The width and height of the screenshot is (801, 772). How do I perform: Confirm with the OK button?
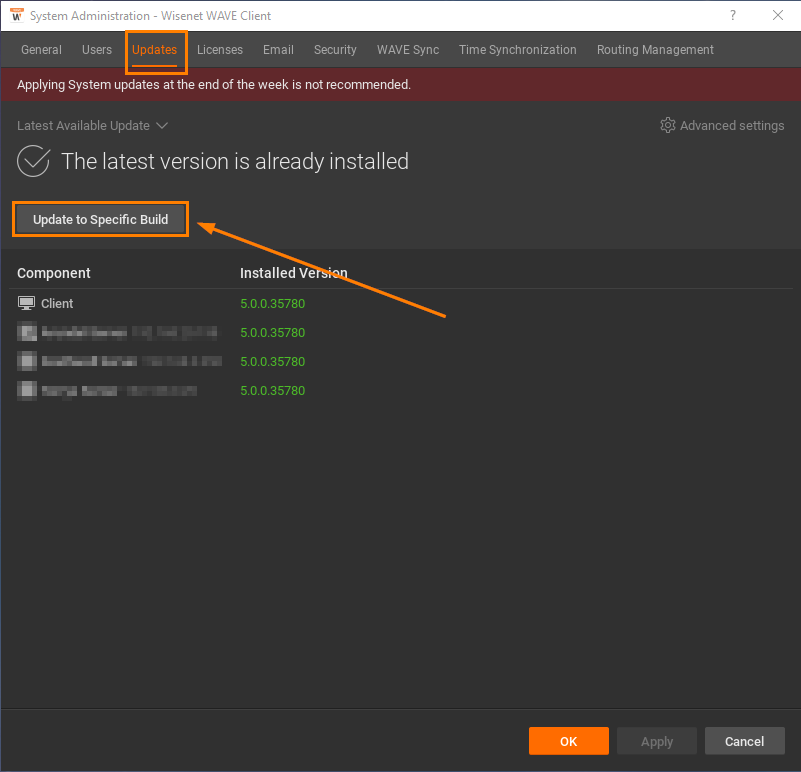569,741
